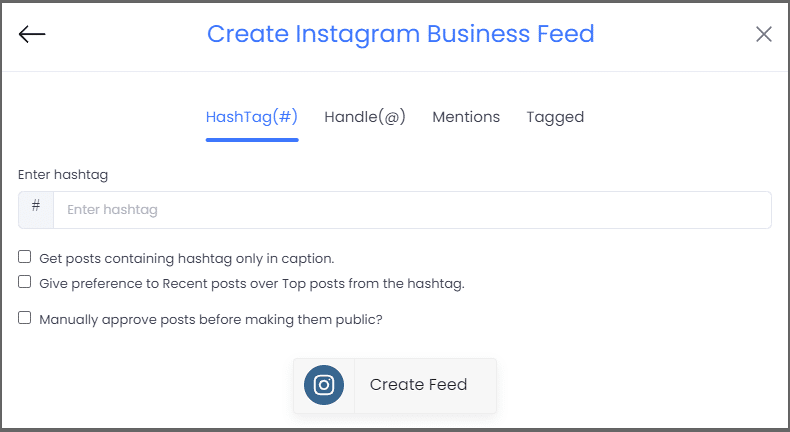Image resolution: width=790 pixels, height=432 pixels.
Task: Click the 'Give preference to Recent posts' label
Action: coord(252,284)
